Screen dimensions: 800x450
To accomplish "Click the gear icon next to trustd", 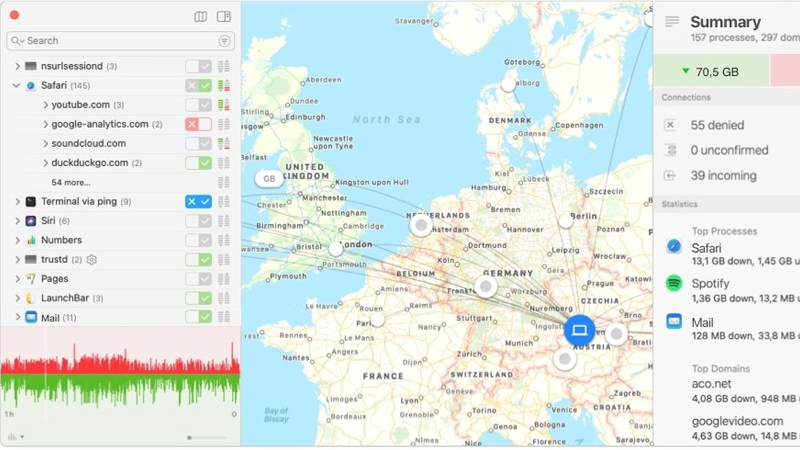I will pyautogui.click(x=92, y=260).
